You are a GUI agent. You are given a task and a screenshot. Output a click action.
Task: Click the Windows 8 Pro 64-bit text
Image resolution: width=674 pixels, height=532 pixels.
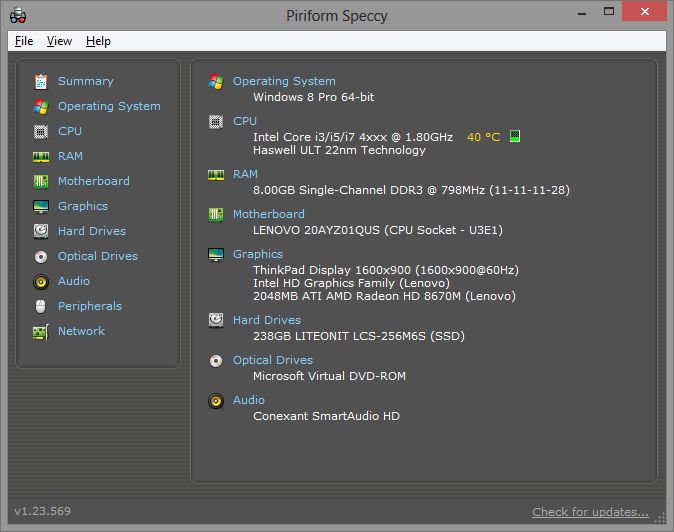pos(313,97)
